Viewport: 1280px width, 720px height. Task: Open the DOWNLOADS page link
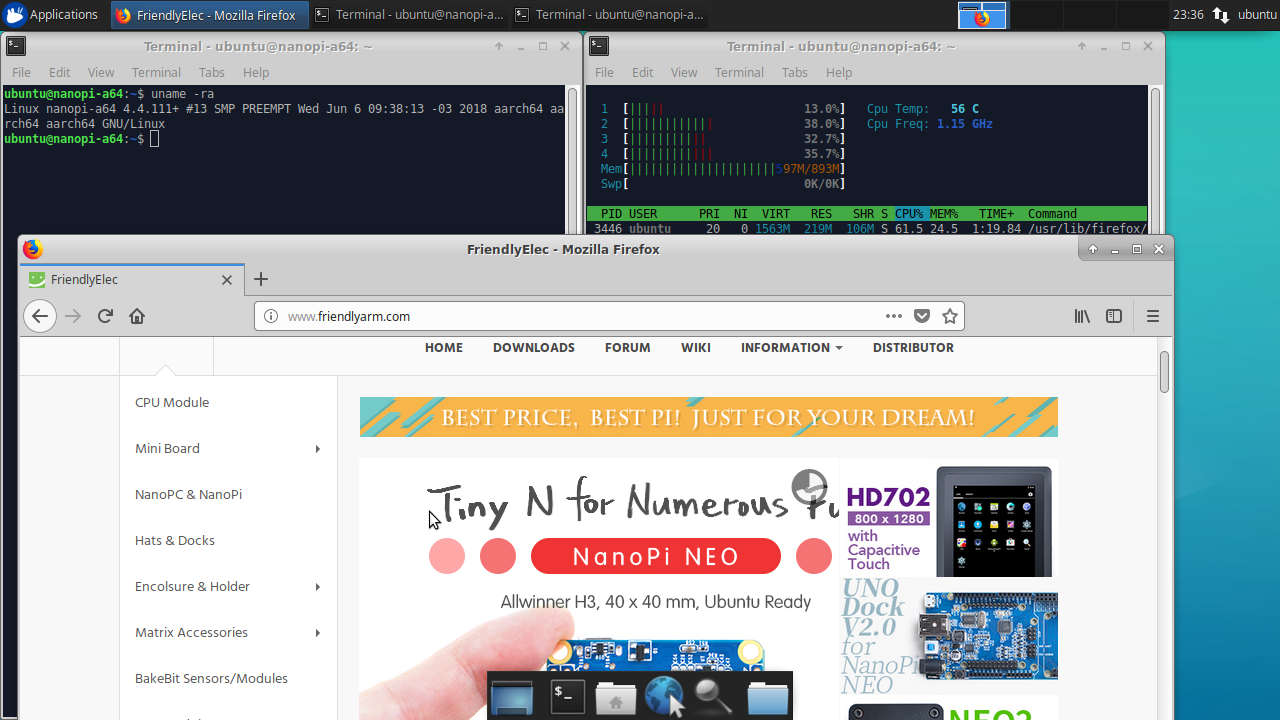tap(533, 347)
